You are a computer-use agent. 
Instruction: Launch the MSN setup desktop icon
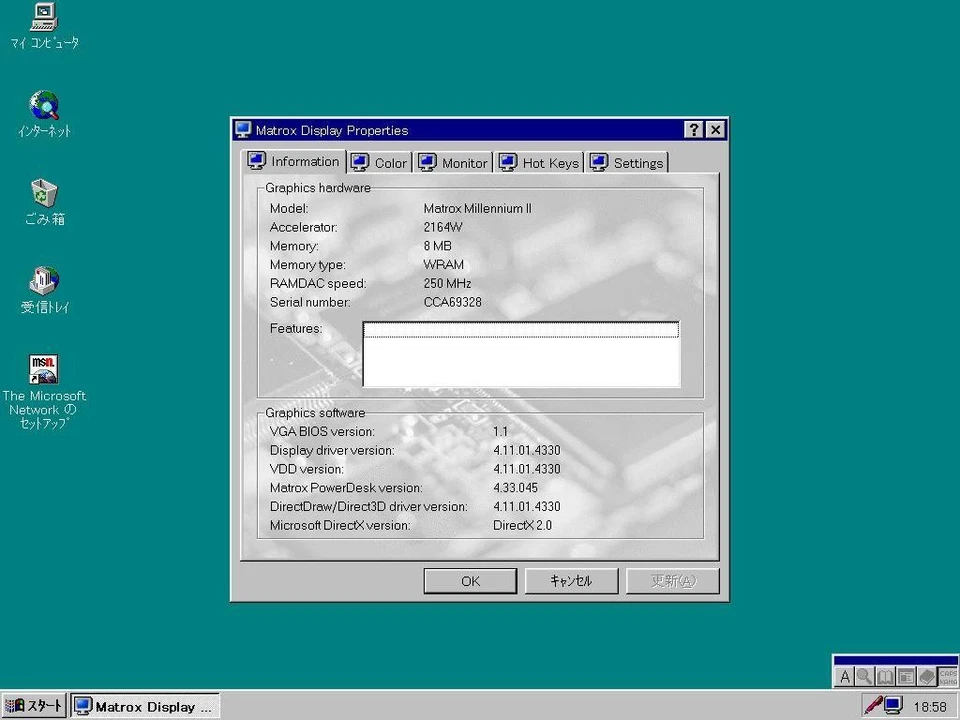click(x=44, y=370)
